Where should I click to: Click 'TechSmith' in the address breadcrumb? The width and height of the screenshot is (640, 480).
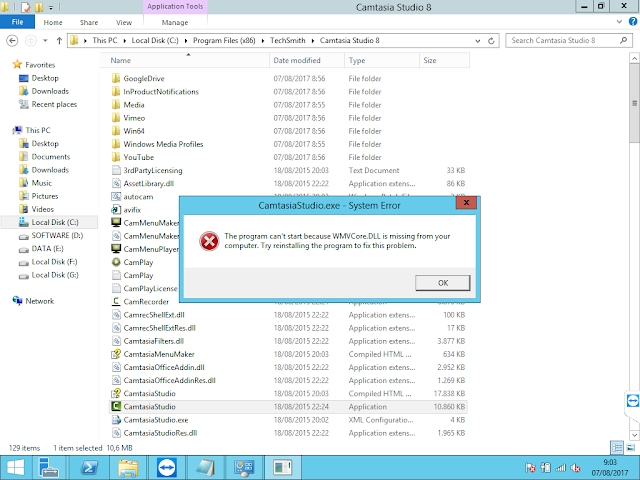click(287, 40)
